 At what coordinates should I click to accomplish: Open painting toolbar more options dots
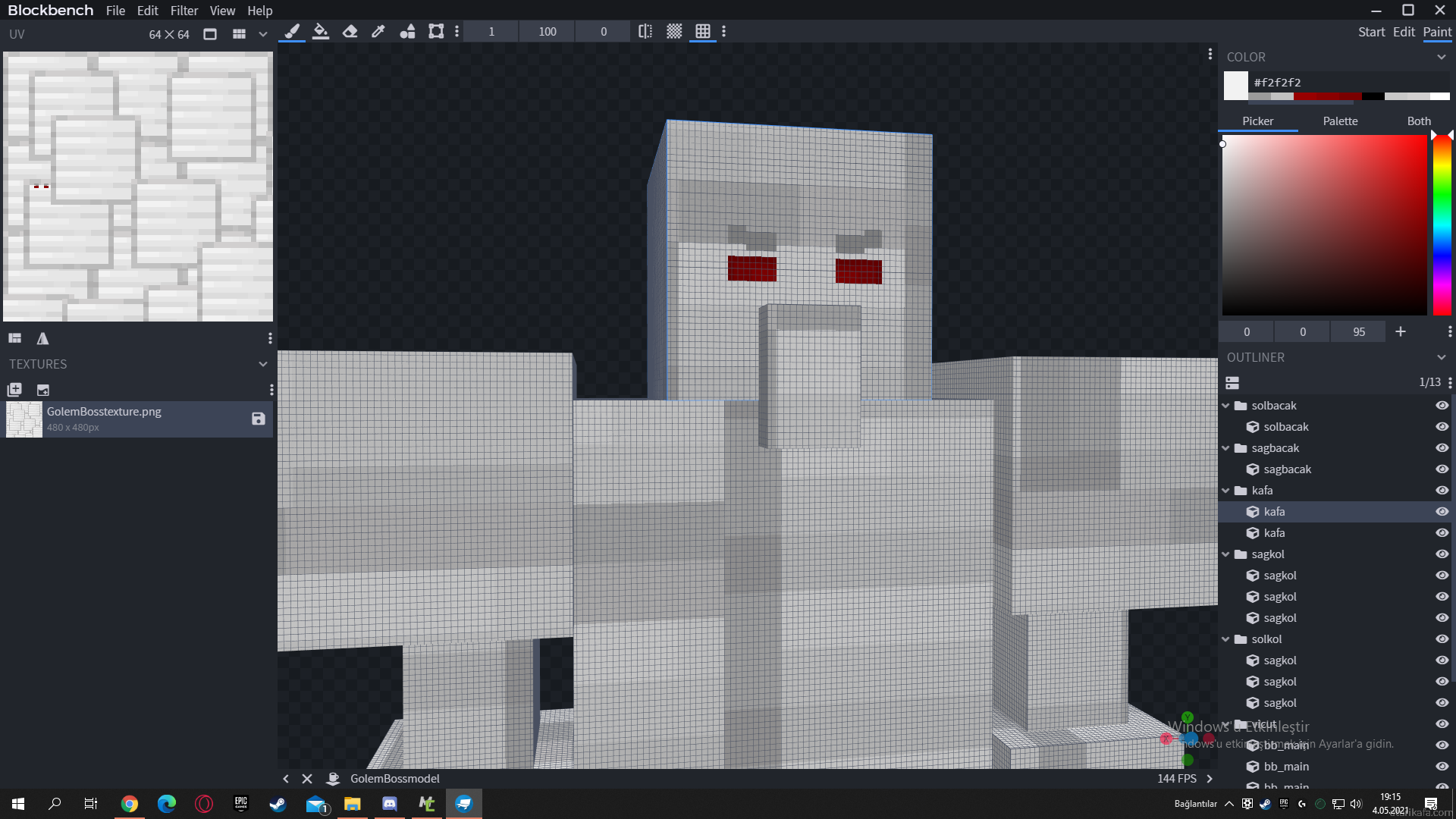724,31
